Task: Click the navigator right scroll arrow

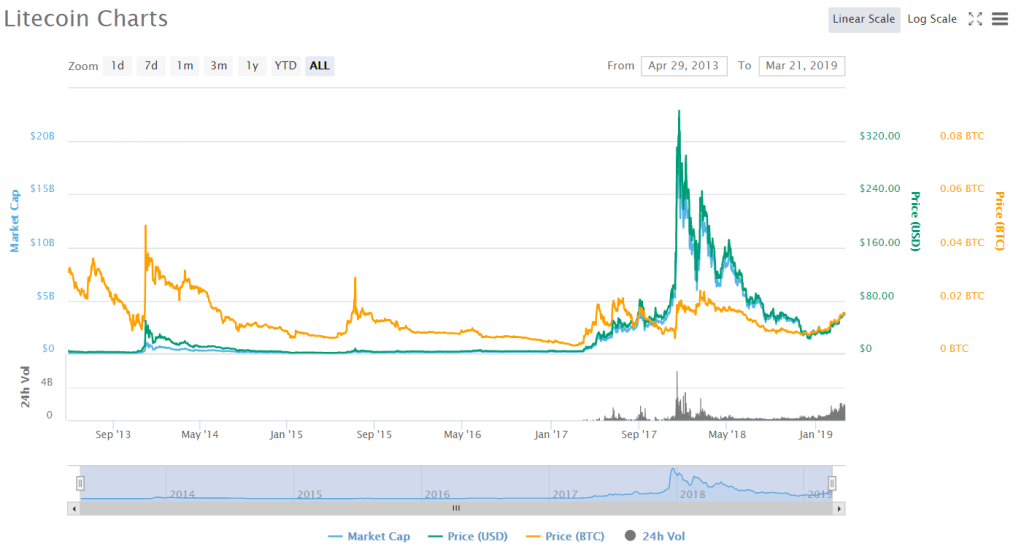Action: pyautogui.click(x=839, y=508)
